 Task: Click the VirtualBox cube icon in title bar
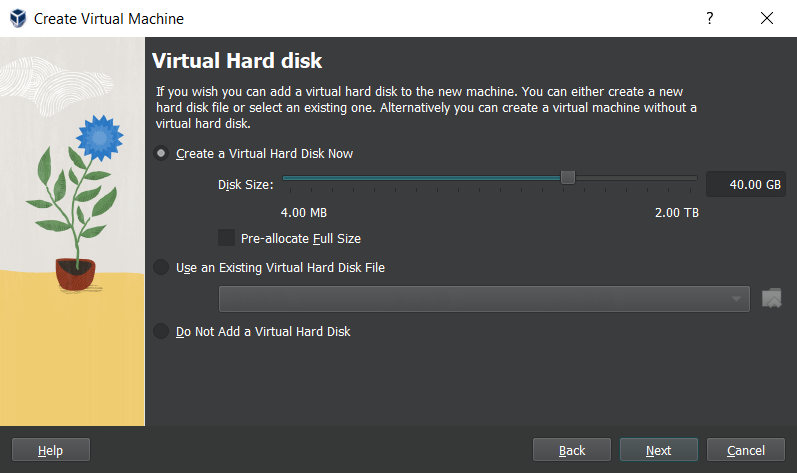pyautogui.click(x=18, y=19)
